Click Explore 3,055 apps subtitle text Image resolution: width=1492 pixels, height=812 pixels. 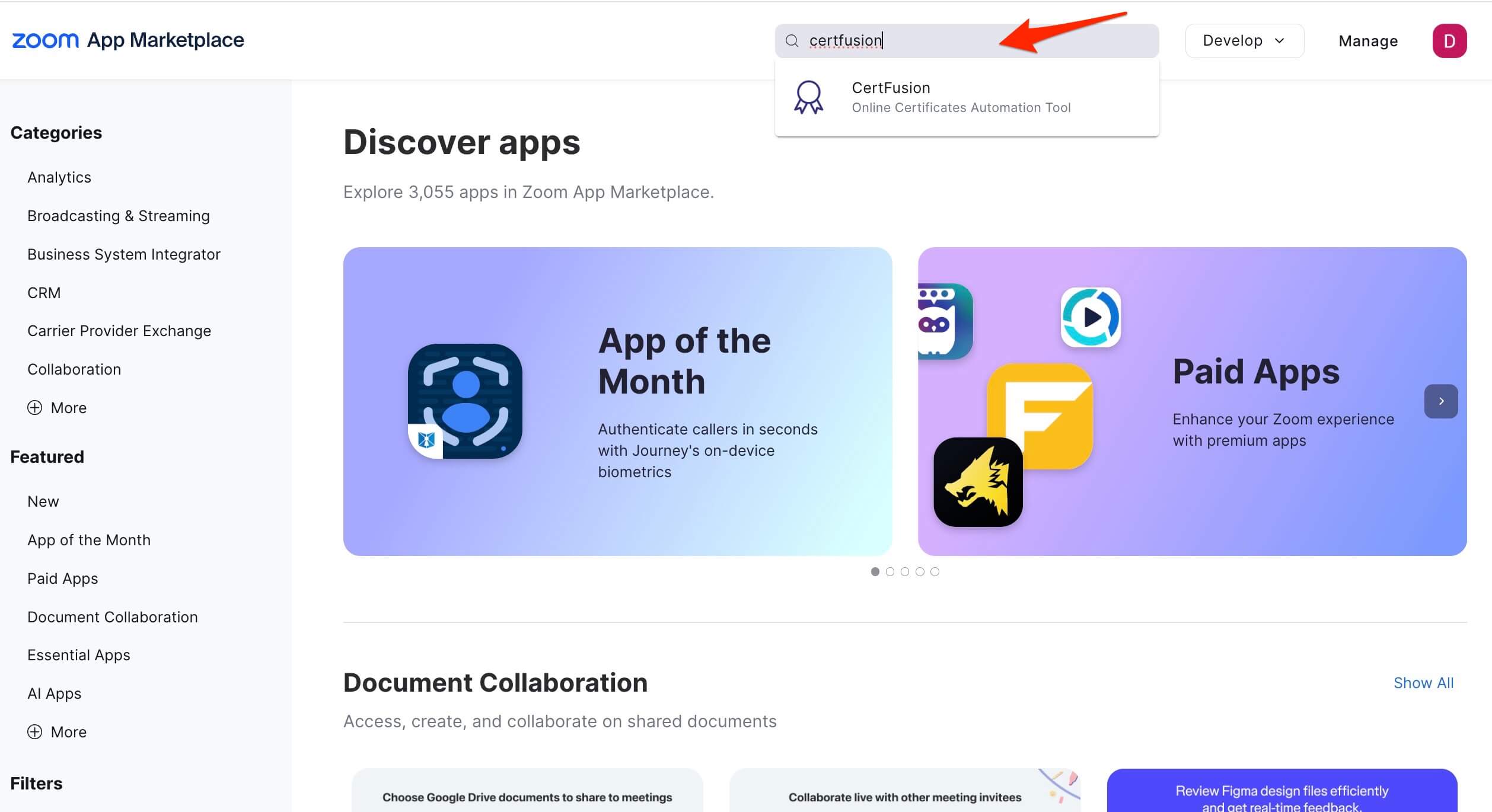[528, 192]
